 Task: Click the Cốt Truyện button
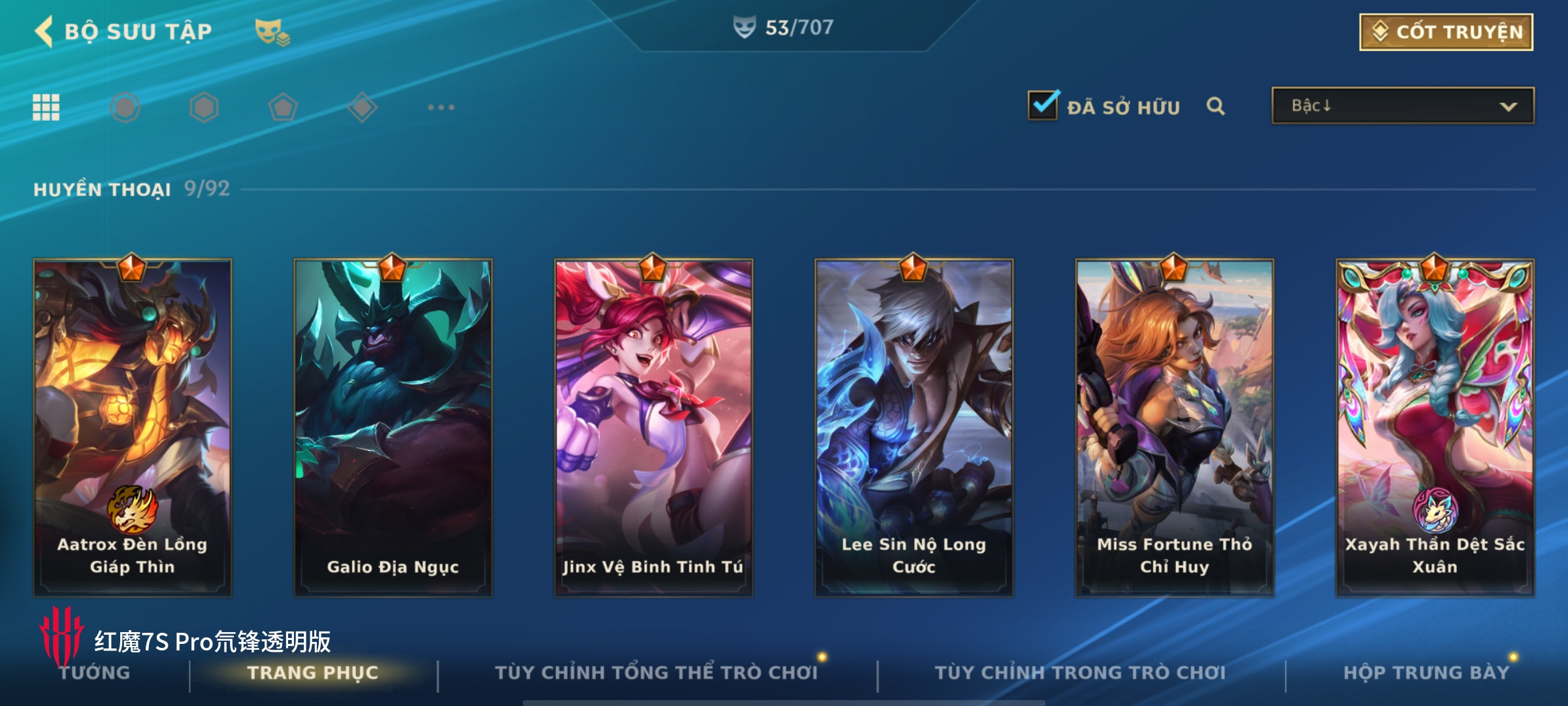[1446, 32]
